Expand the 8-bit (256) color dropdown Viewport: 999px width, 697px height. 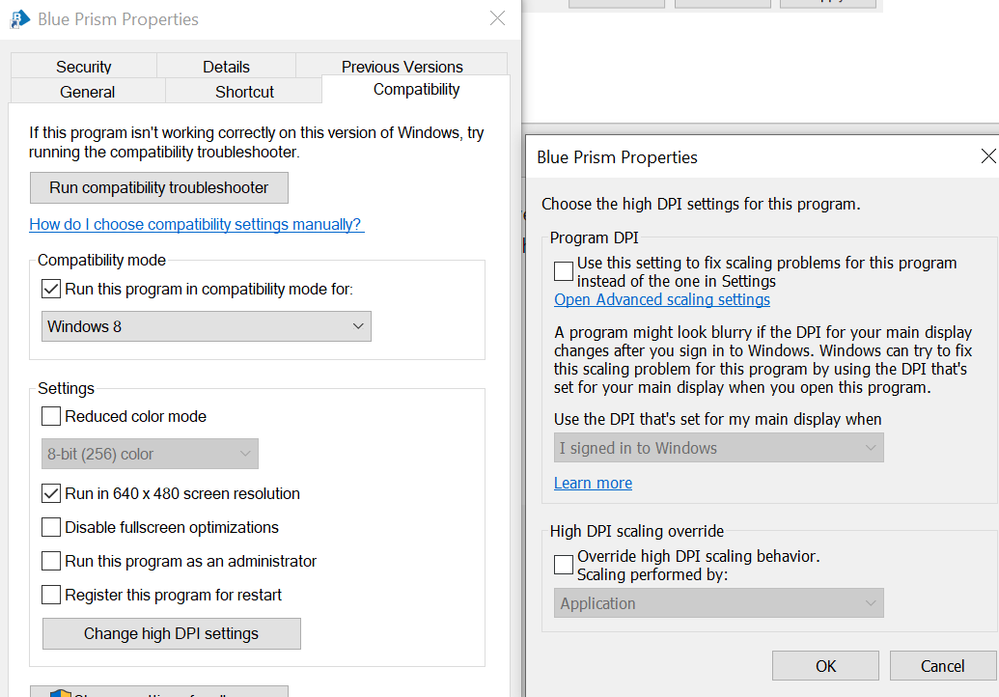(x=150, y=454)
